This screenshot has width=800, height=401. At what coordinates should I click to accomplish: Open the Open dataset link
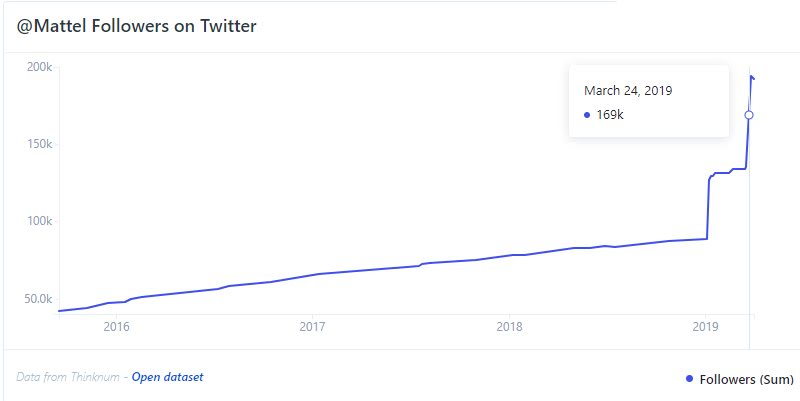point(167,377)
